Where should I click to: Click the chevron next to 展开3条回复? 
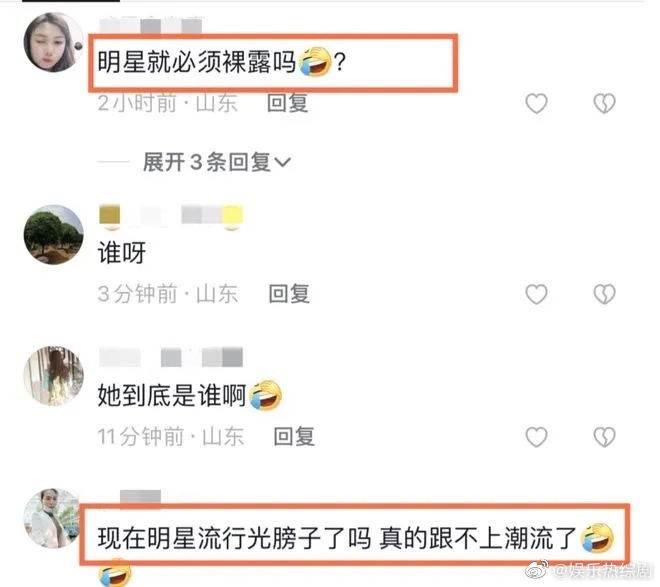[282, 162]
